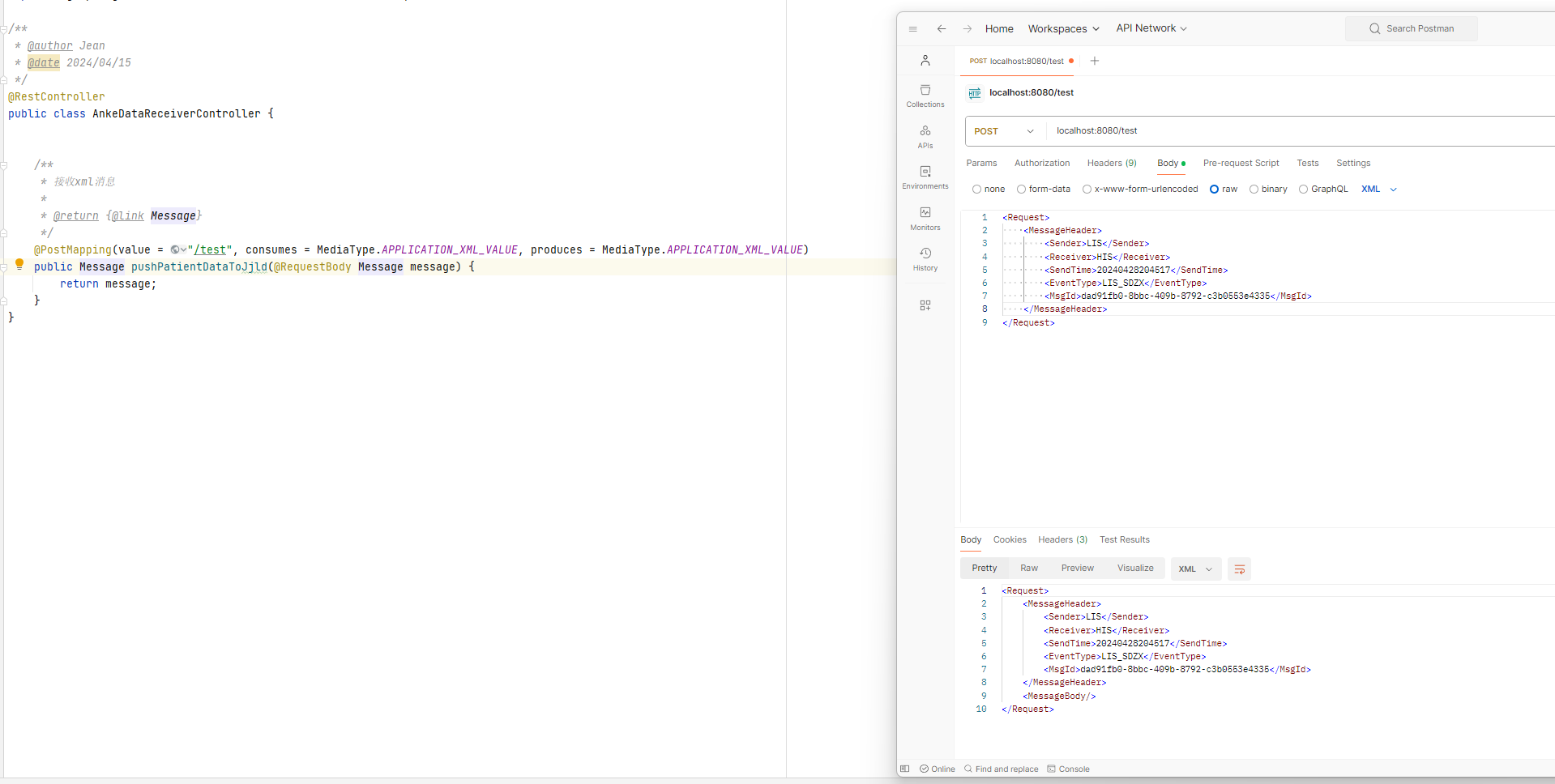Open the Tests tab
The height and width of the screenshot is (784, 1555).
pyautogui.click(x=1307, y=164)
